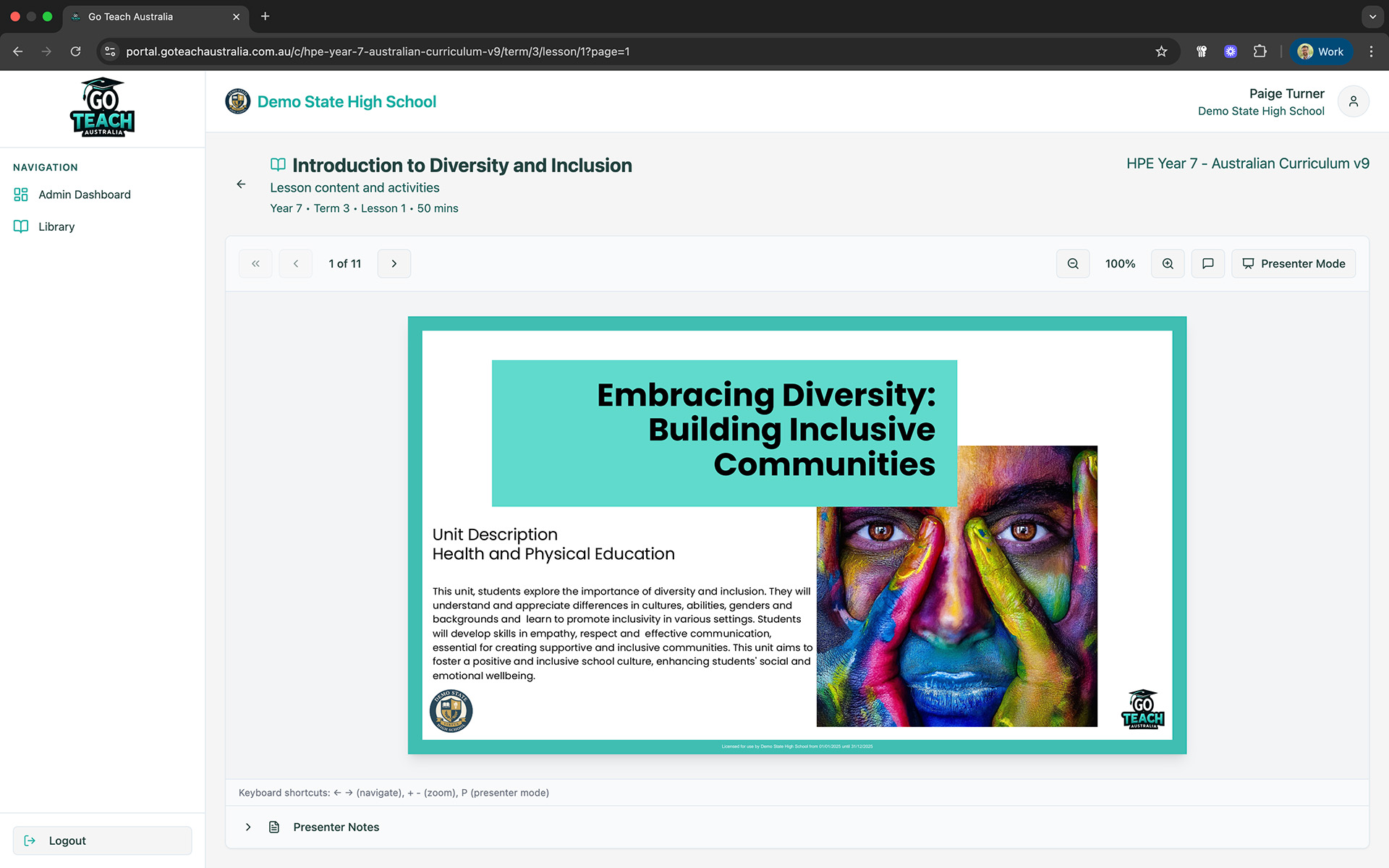Image resolution: width=1389 pixels, height=868 pixels.
Task: Bookmark the page via the star icon
Action: click(x=1161, y=51)
